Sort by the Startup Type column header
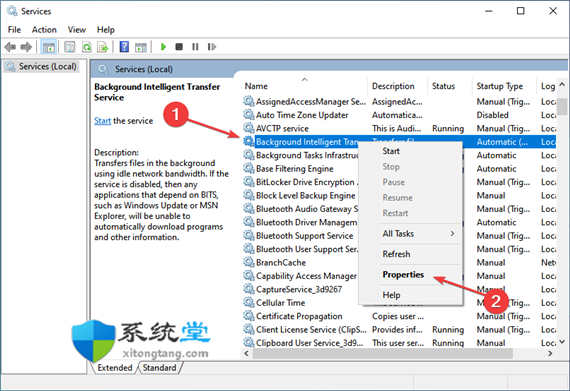This screenshot has height=391, width=570. pyautogui.click(x=504, y=86)
